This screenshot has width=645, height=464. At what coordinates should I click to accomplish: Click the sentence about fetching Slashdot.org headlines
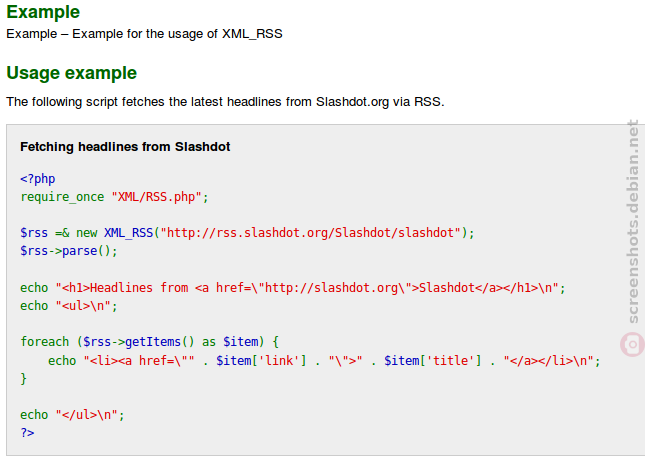(x=225, y=102)
